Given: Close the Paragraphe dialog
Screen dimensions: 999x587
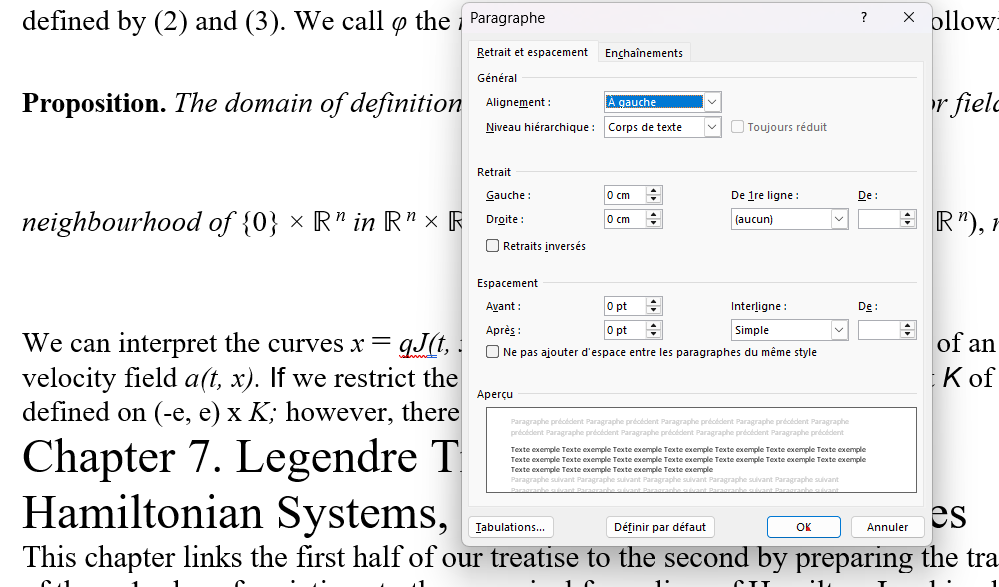Looking at the screenshot, I should 909,18.
